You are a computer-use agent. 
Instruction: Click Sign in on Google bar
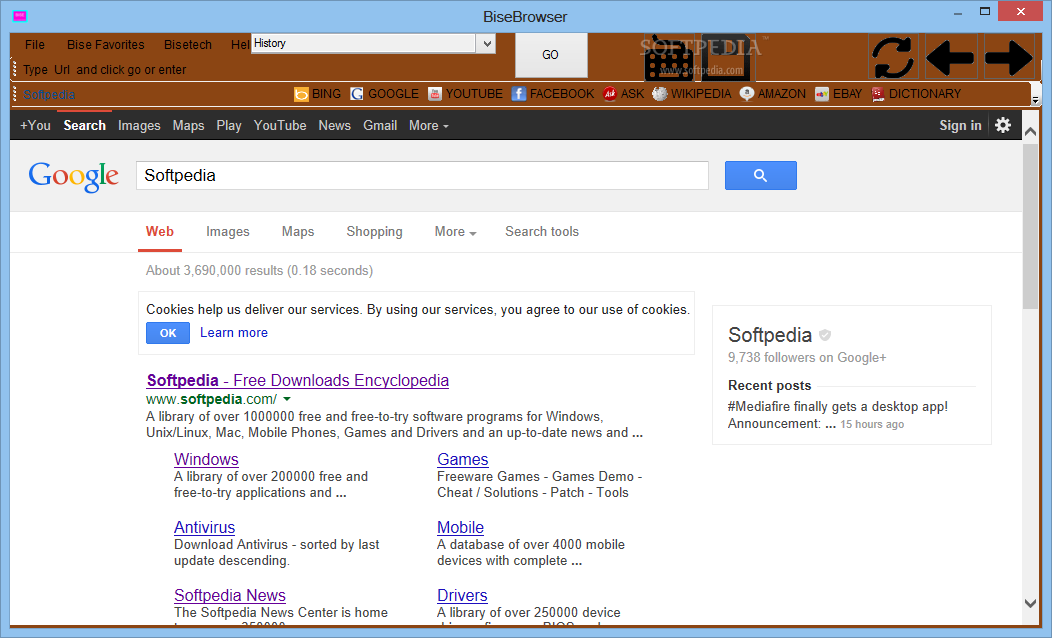point(960,125)
